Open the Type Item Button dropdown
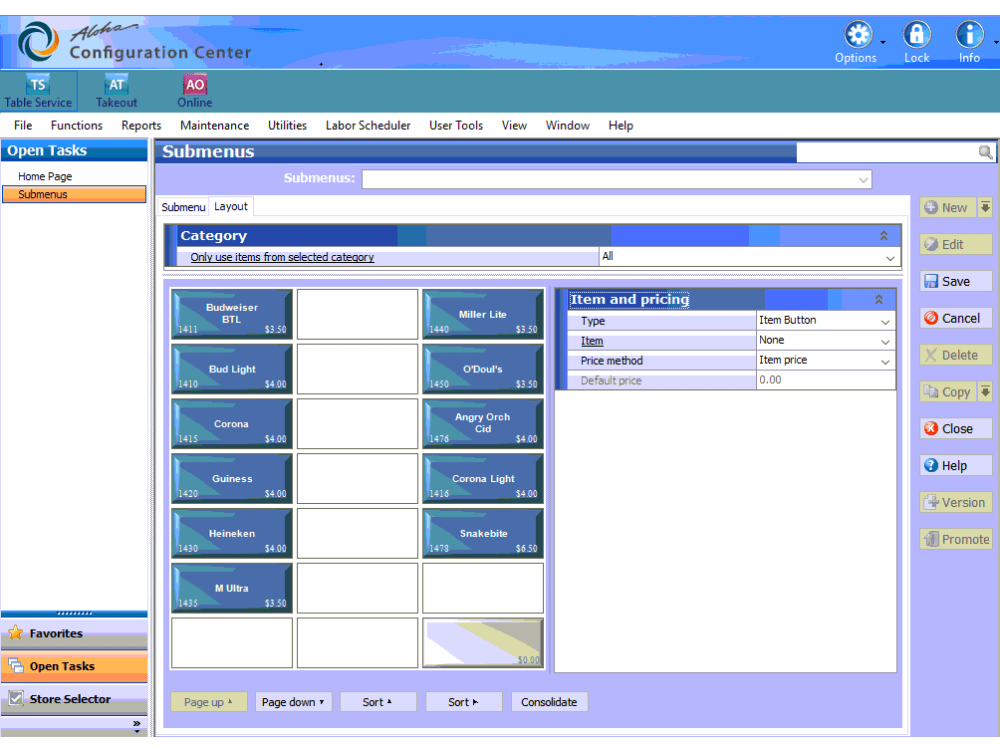Image resolution: width=1000 pixels, height=750 pixels. coord(885,321)
